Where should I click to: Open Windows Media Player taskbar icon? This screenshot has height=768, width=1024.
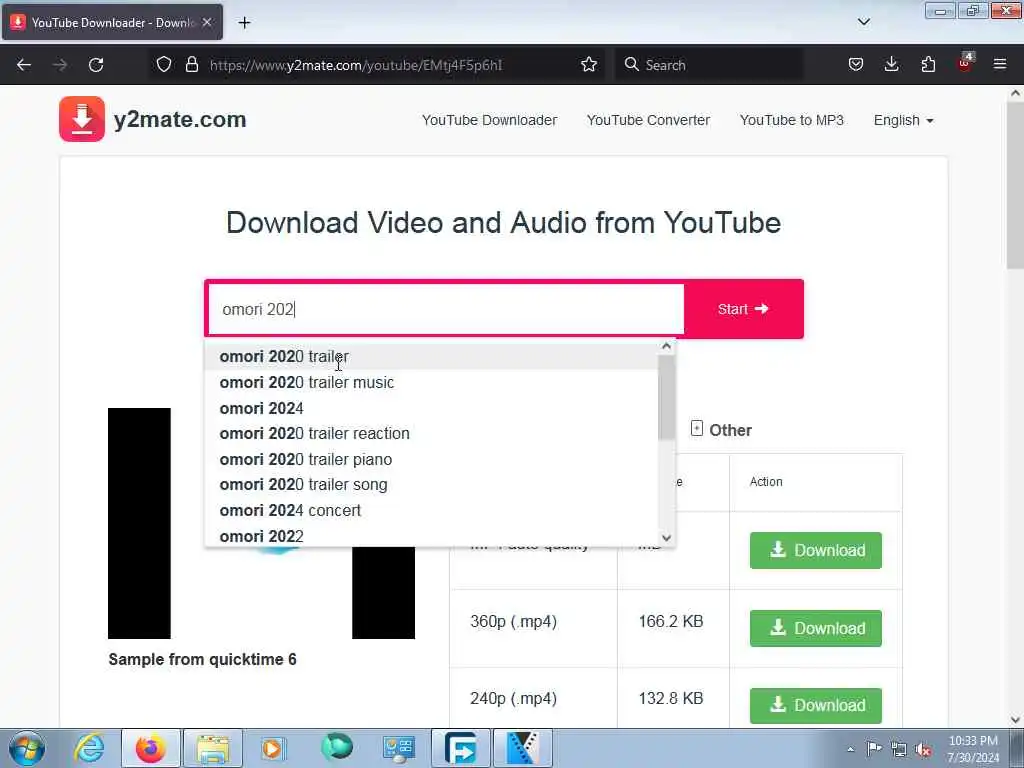coord(274,748)
